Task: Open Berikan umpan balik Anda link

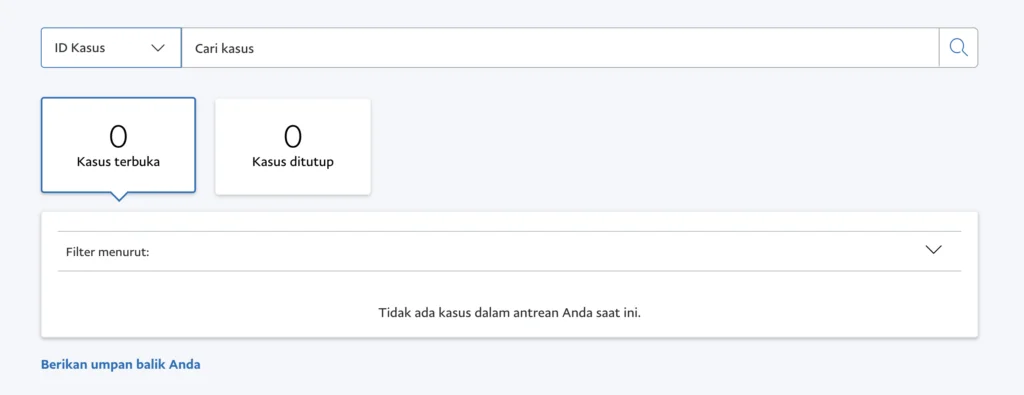Action: pos(121,364)
